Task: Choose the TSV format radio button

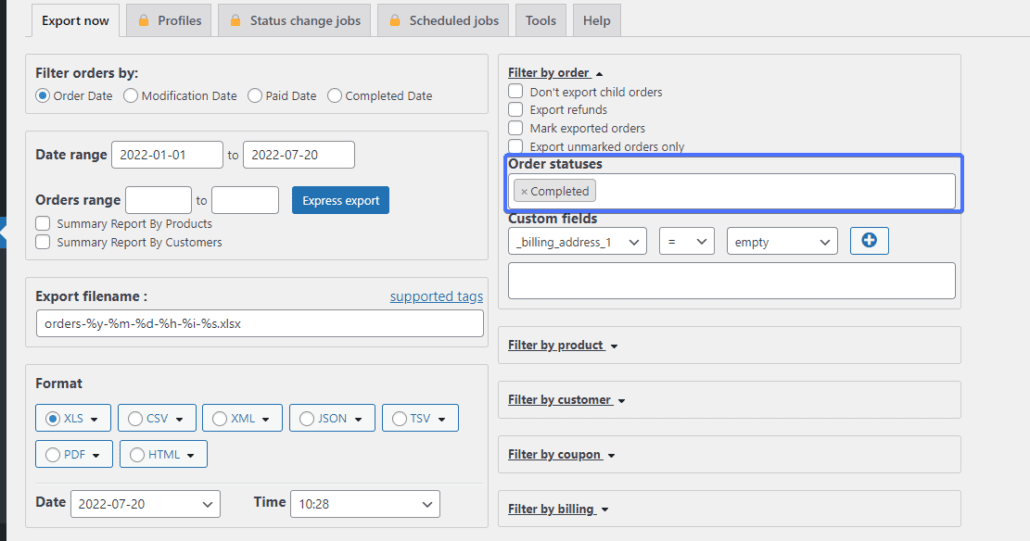Action: [x=399, y=418]
